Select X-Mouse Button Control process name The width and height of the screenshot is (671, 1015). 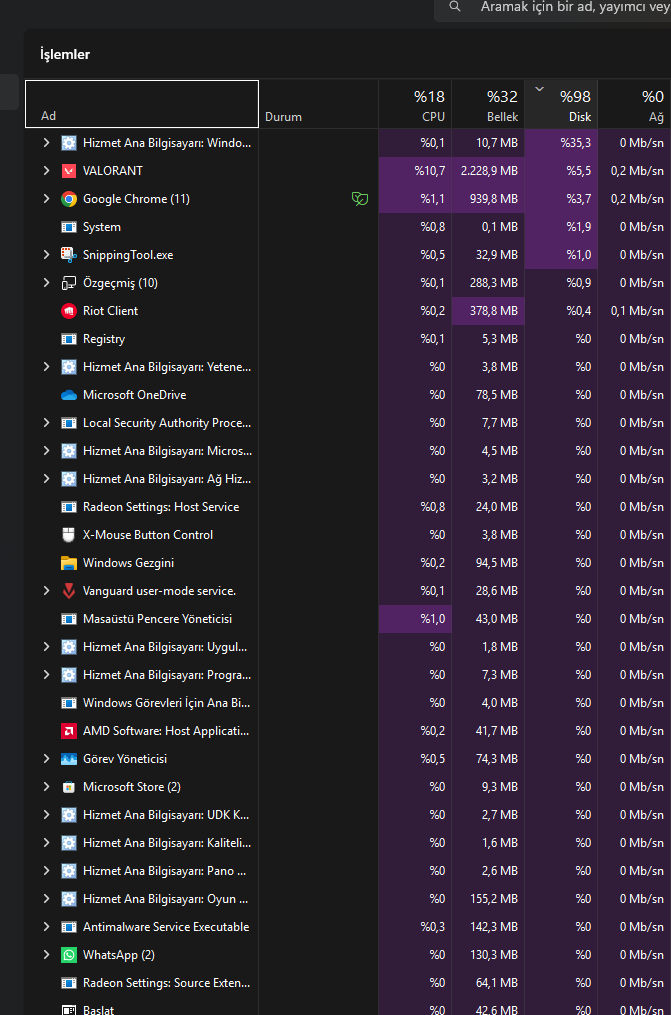(x=148, y=535)
